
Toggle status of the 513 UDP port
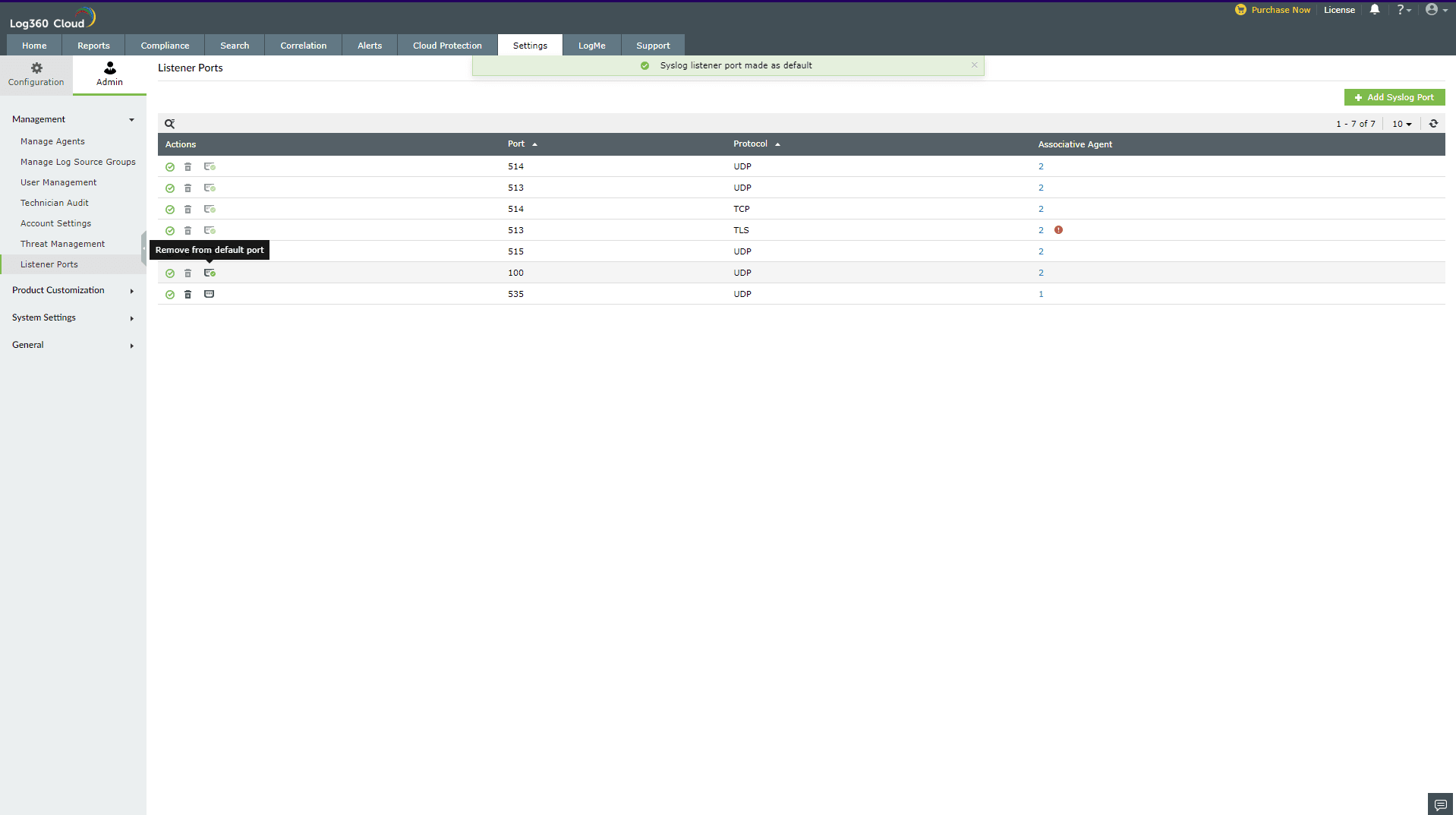pos(170,188)
